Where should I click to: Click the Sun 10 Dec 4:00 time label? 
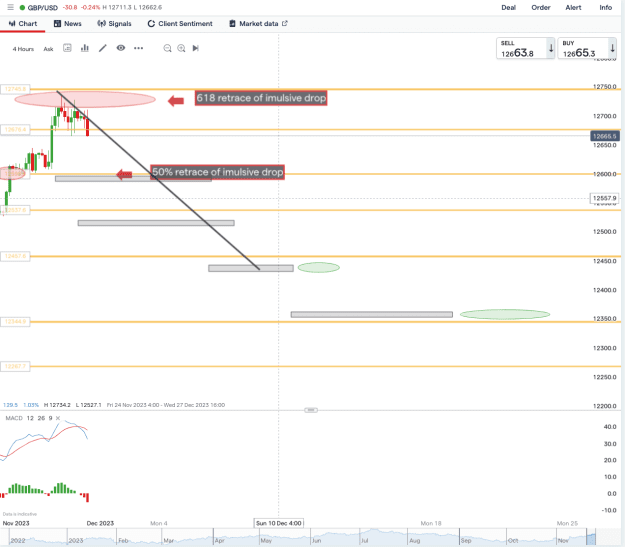[x=279, y=523]
